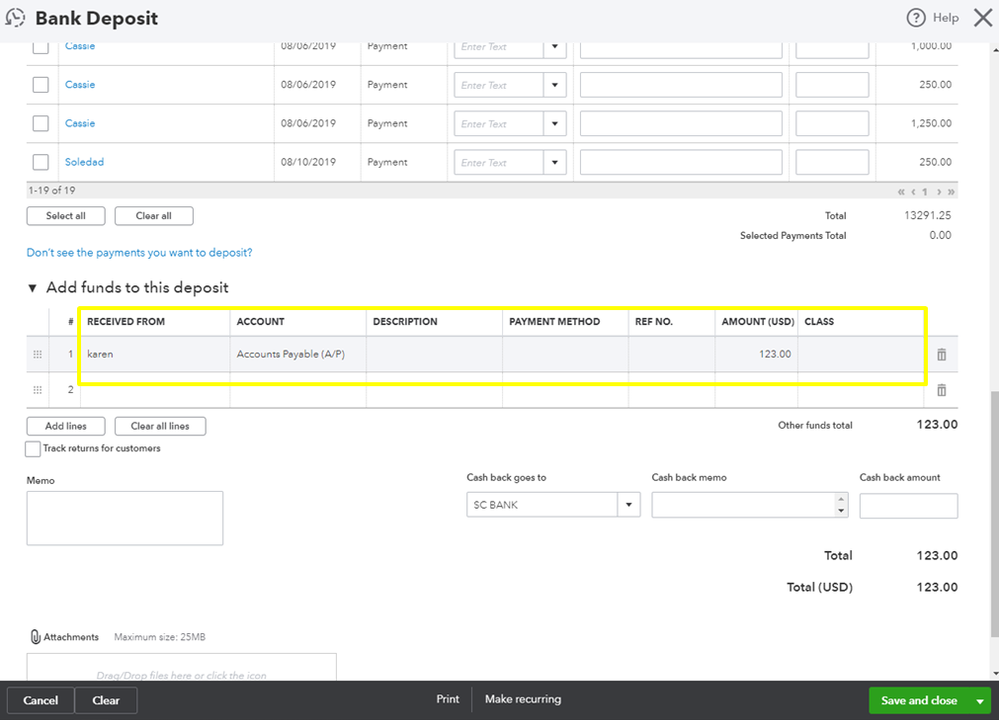Open the Soledad customer link

(x=84, y=162)
